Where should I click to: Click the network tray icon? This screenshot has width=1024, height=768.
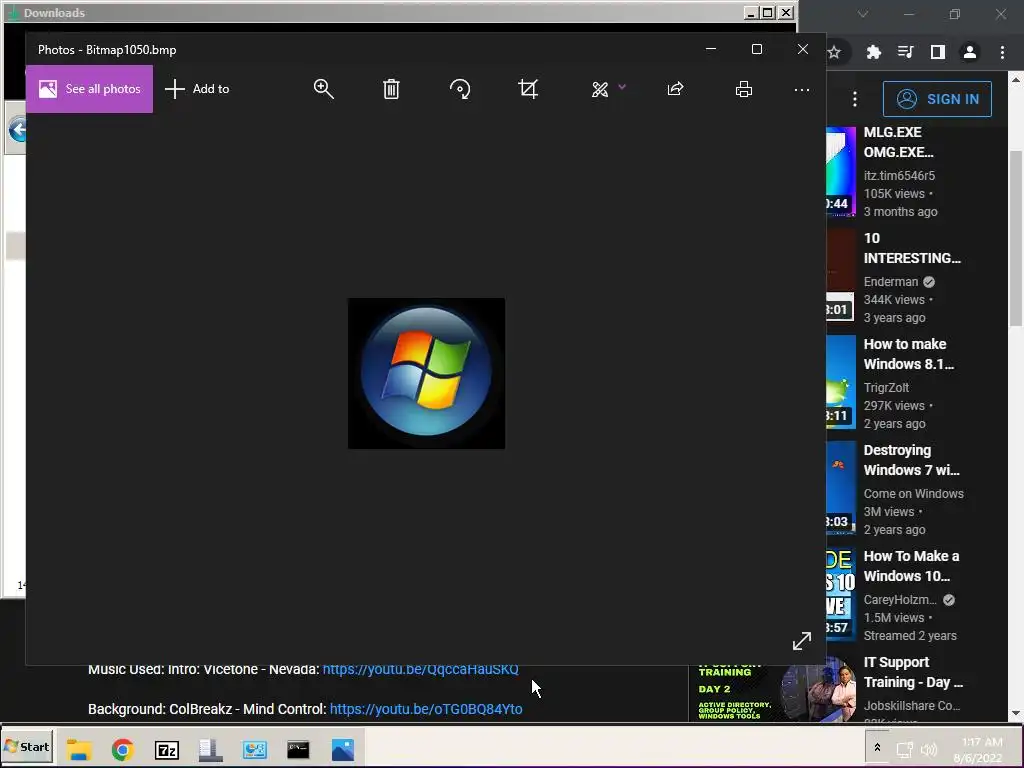point(904,750)
